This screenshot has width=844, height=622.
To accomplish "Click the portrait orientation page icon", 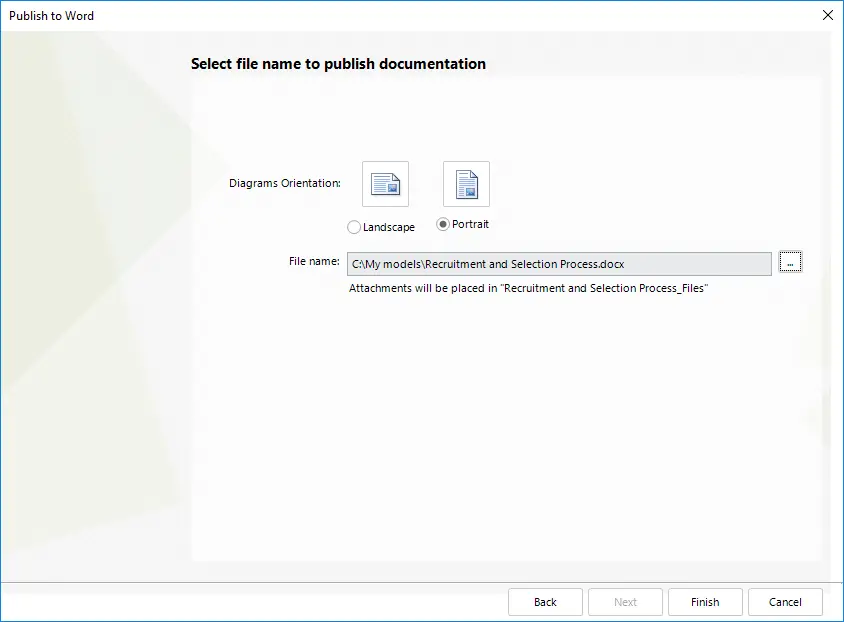I will coord(466,184).
